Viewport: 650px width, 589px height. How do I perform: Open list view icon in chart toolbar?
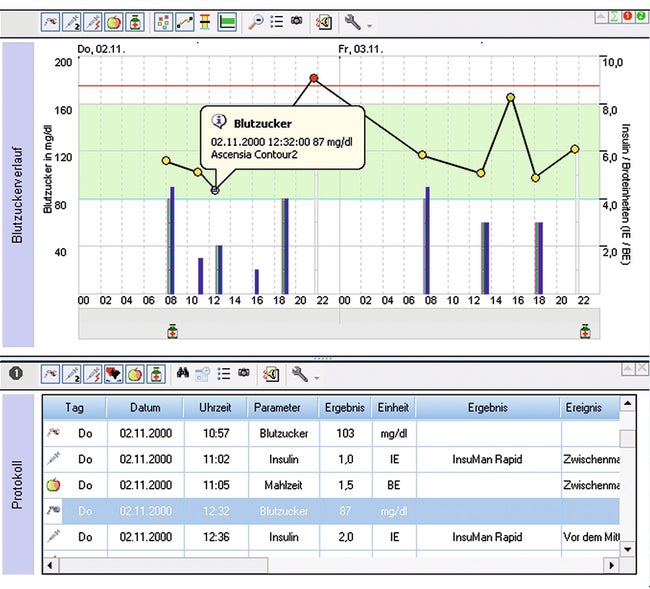(x=276, y=22)
